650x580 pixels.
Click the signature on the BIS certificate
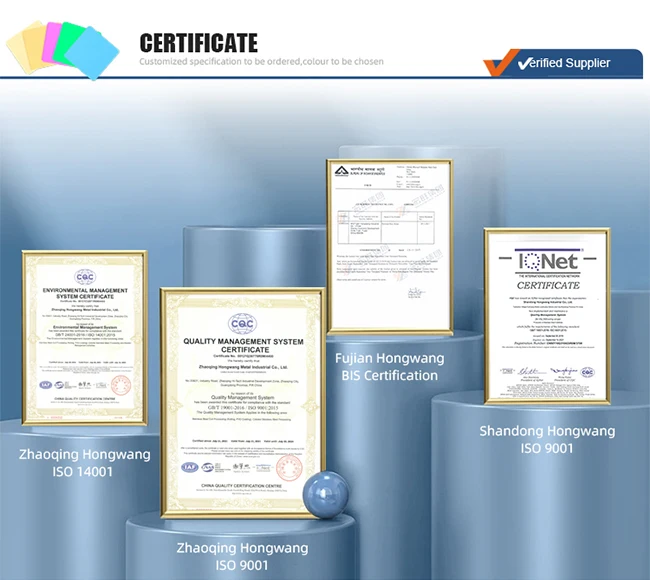(415, 293)
